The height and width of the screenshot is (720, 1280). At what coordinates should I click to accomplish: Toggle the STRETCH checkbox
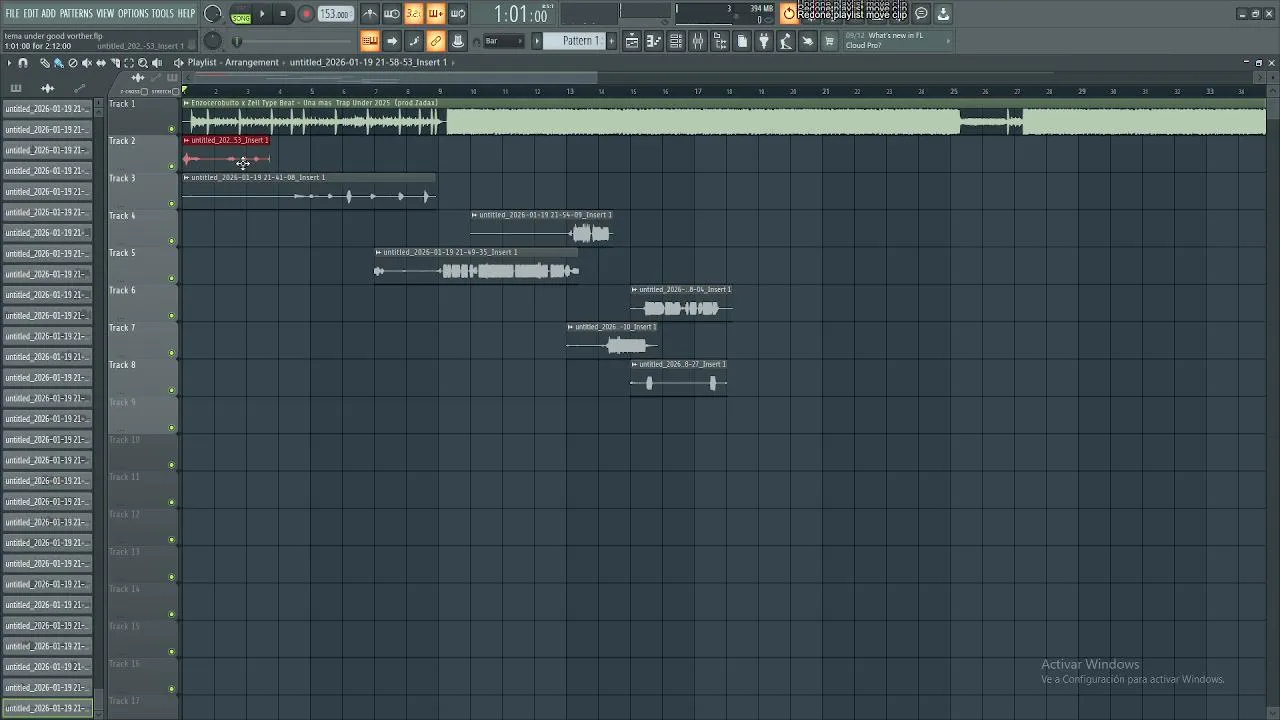(x=175, y=91)
